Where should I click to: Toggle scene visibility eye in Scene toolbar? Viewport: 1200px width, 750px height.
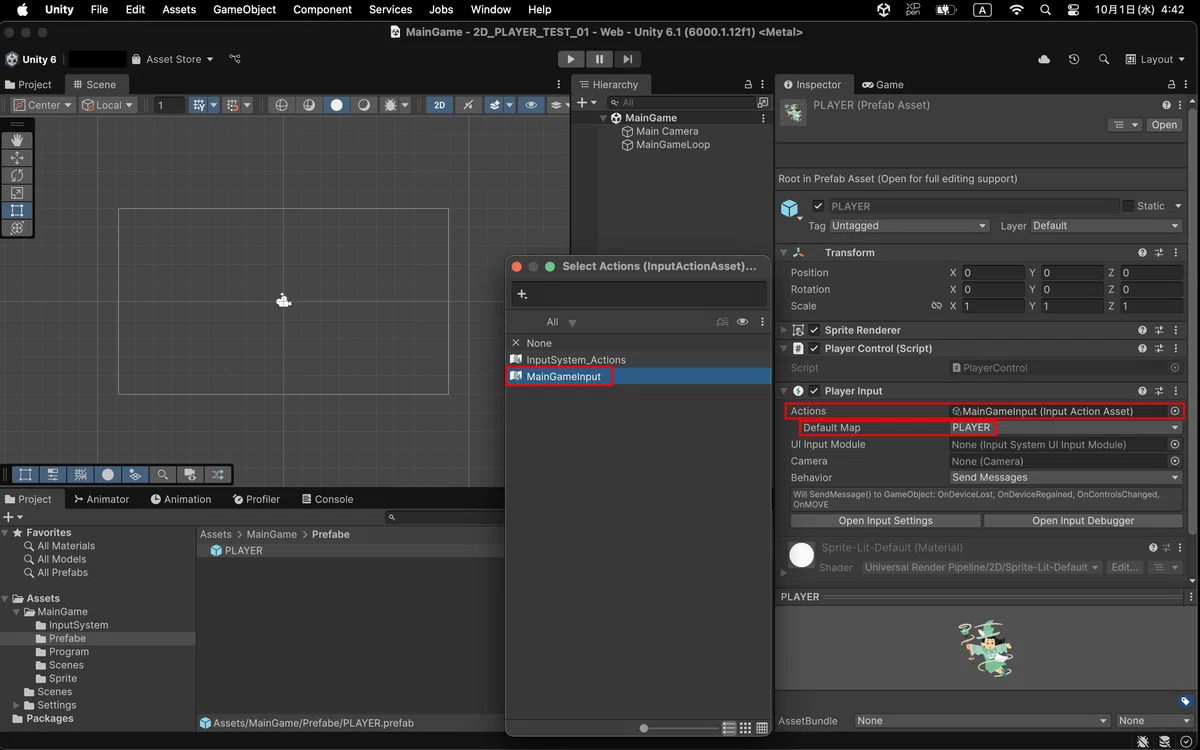[531, 105]
